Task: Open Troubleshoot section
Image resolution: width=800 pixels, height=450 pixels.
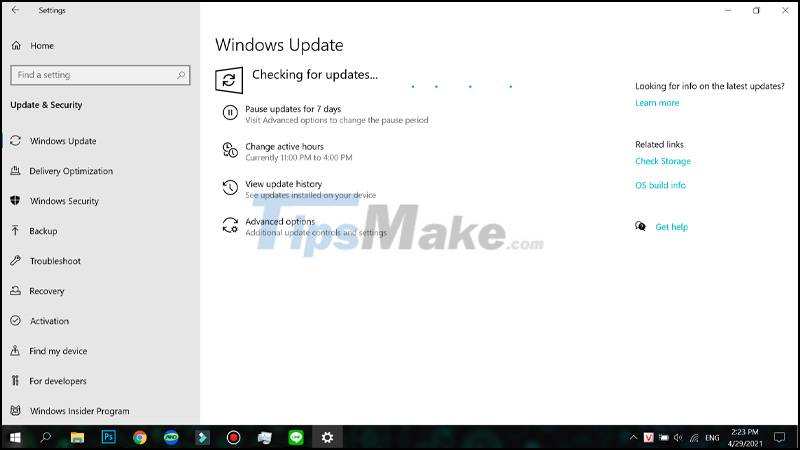Action: pyautogui.click(x=55, y=261)
